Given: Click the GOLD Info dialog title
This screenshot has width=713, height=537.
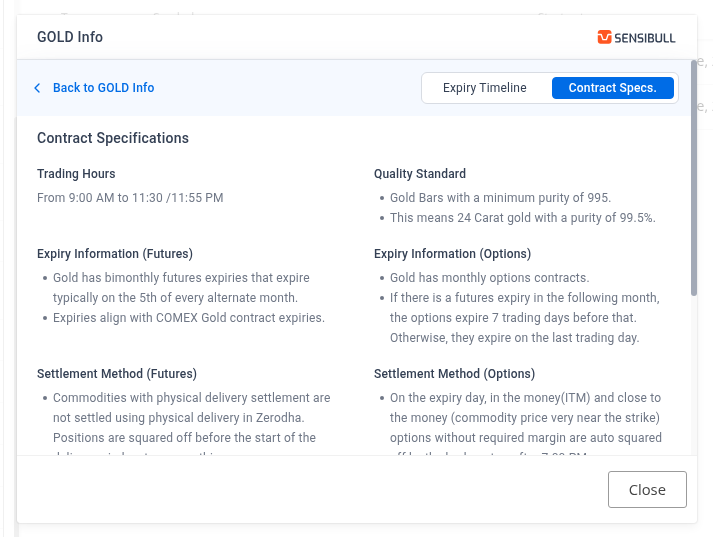Looking at the screenshot, I should pyautogui.click(x=70, y=38).
